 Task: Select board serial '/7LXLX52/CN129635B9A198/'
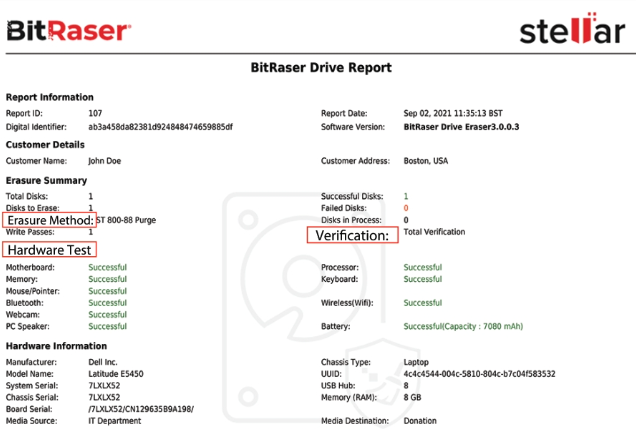(x=141, y=409)
